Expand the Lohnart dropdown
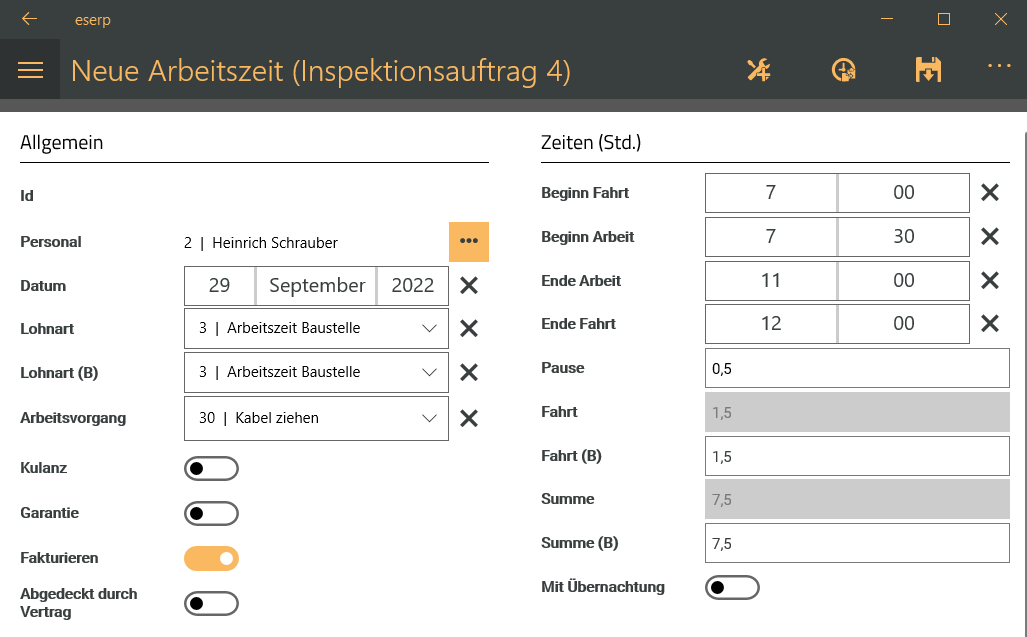Image resolution: width=1027 pixels, height=637 pixels. tap(316, 328)
